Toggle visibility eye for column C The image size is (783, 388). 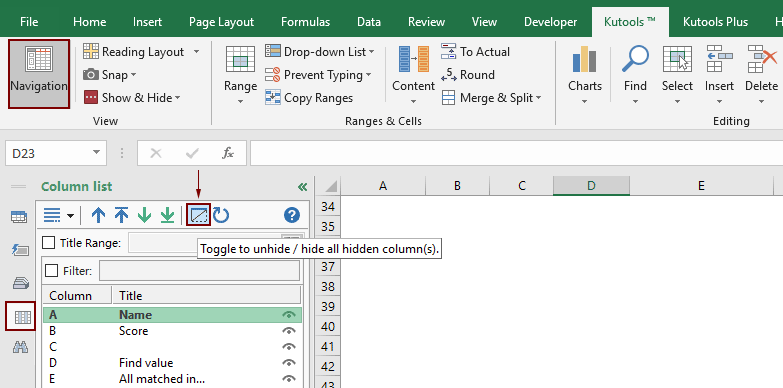click(x=289, y=347)
